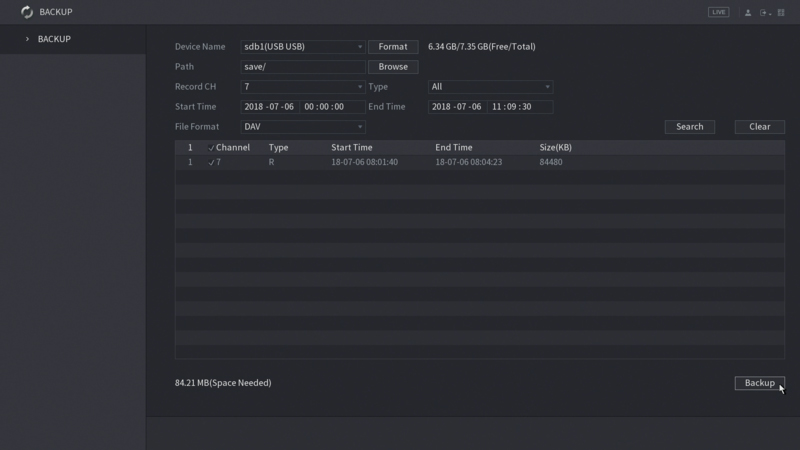Screen dimensions: 800x450
Task: Open the Type dropdown set to All
Action: pyautogui.click(x=490, y=87)
